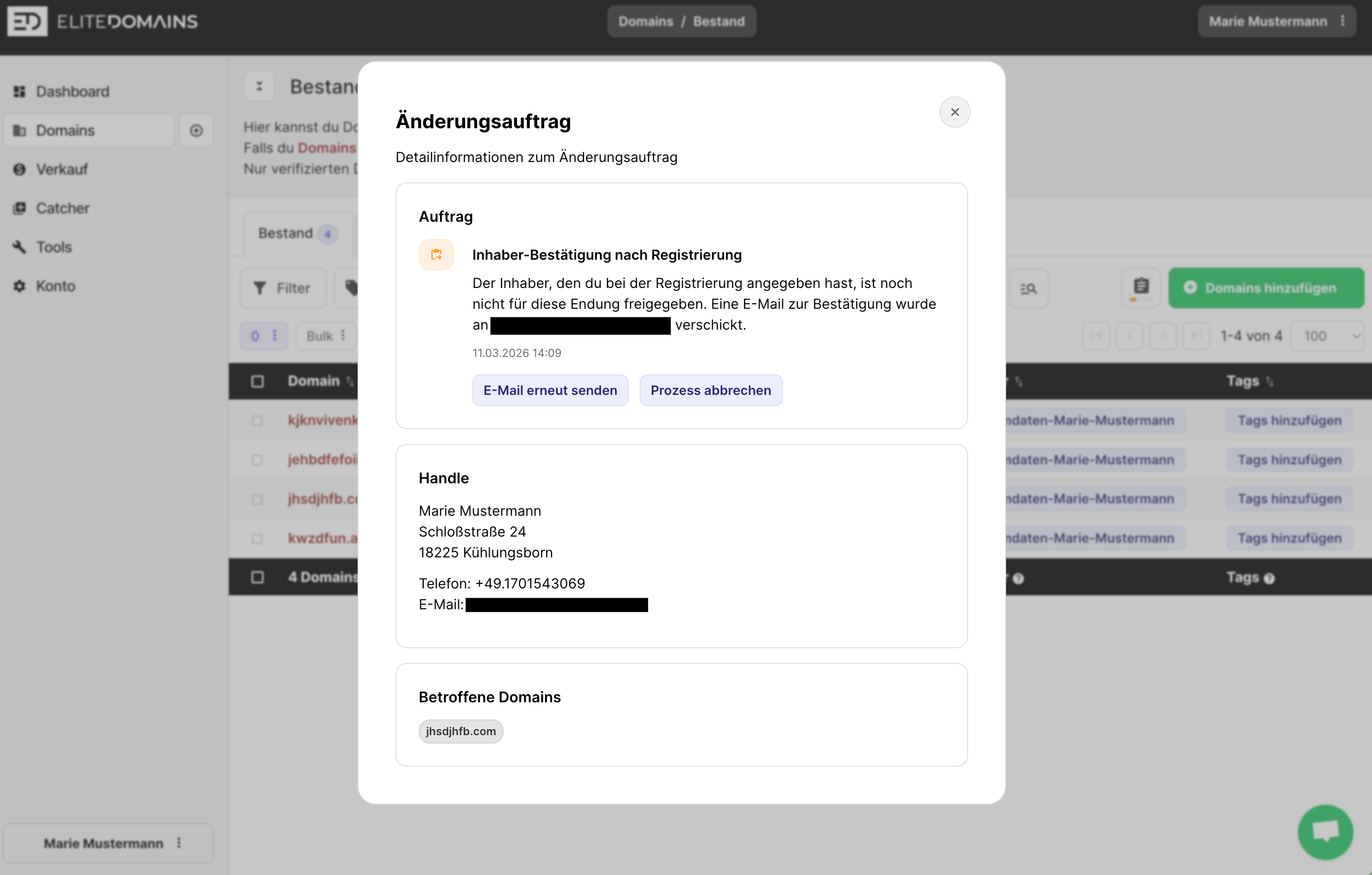
Task: Select checkbox for kjknvivenk domain row
Action: coord(257,420)
